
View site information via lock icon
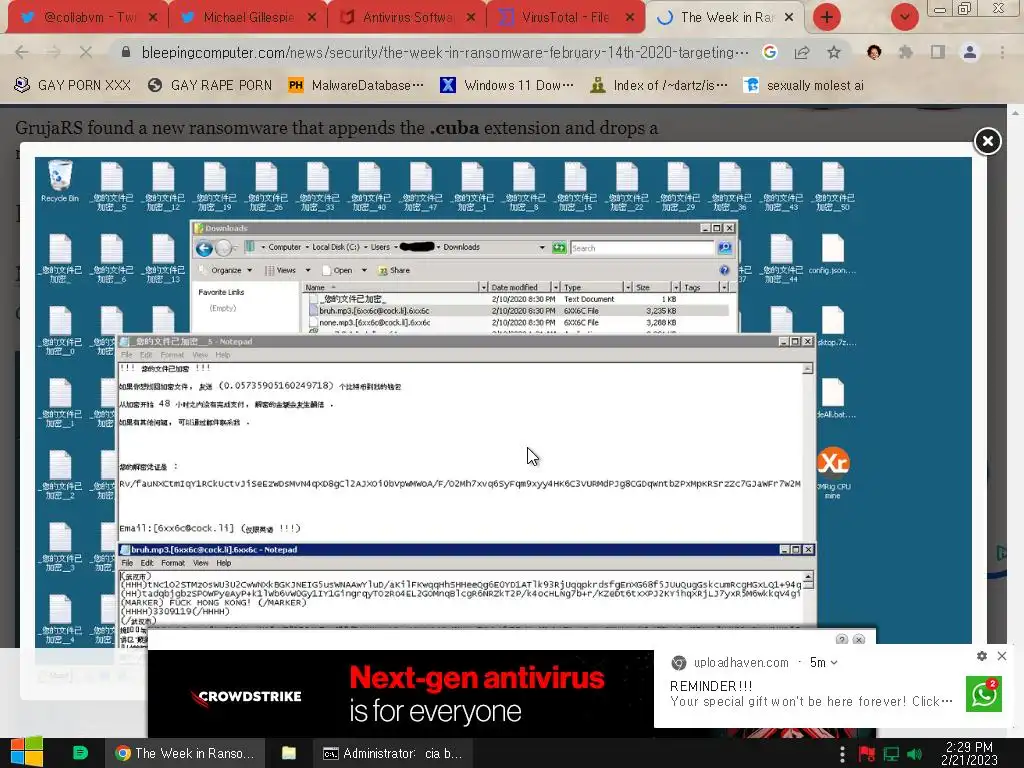click(x=126, y=52)
